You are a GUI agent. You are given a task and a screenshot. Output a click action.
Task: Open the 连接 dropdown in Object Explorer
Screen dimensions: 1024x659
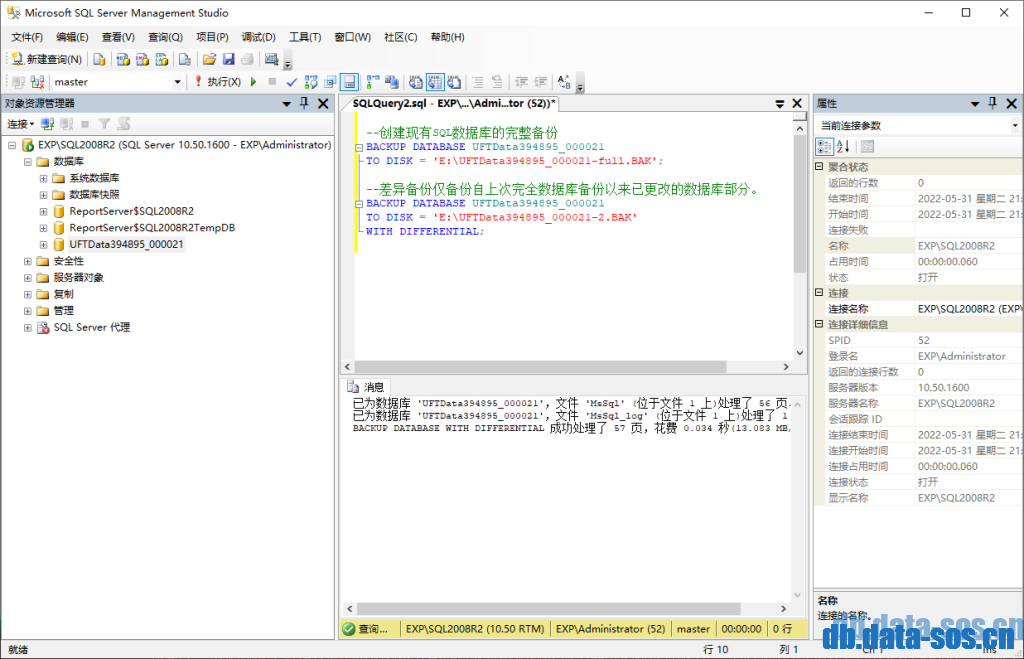(x=20, y=123)
